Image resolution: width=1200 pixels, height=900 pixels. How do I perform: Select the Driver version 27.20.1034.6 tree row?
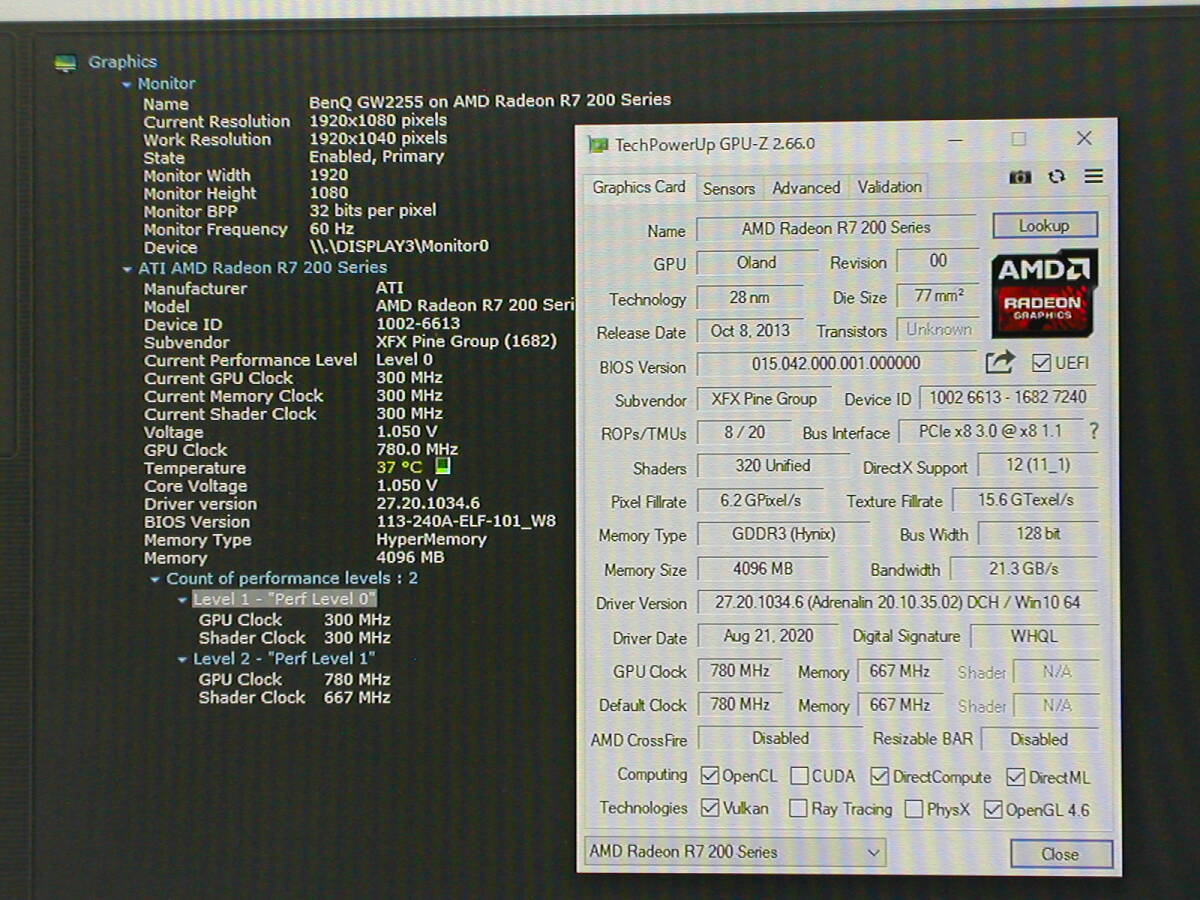point(311,504)
